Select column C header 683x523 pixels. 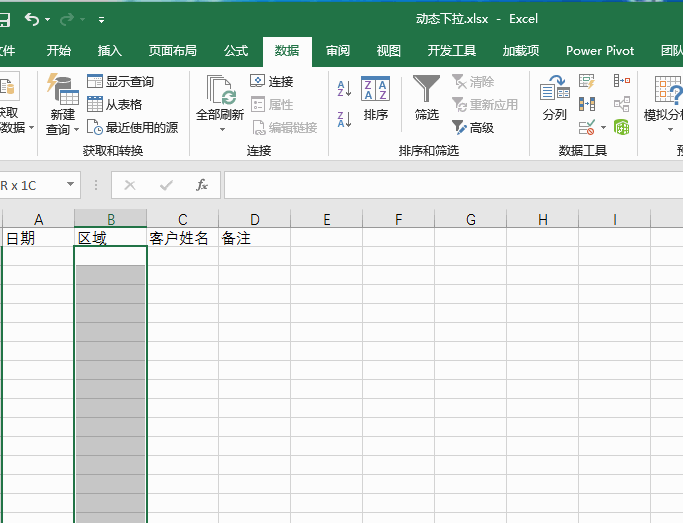(x=183, y=219)
